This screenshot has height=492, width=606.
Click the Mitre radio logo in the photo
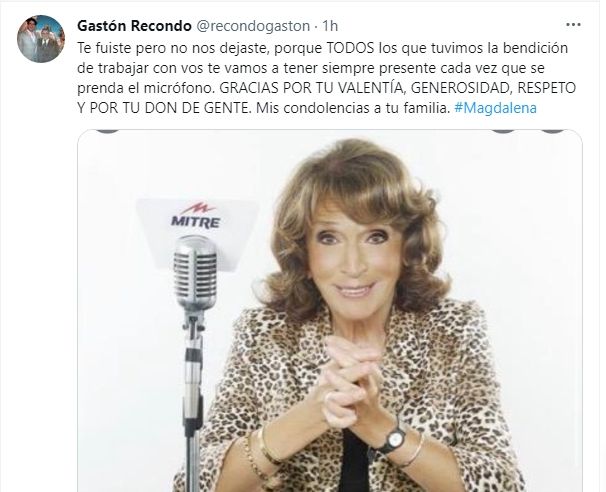(196, 216)
